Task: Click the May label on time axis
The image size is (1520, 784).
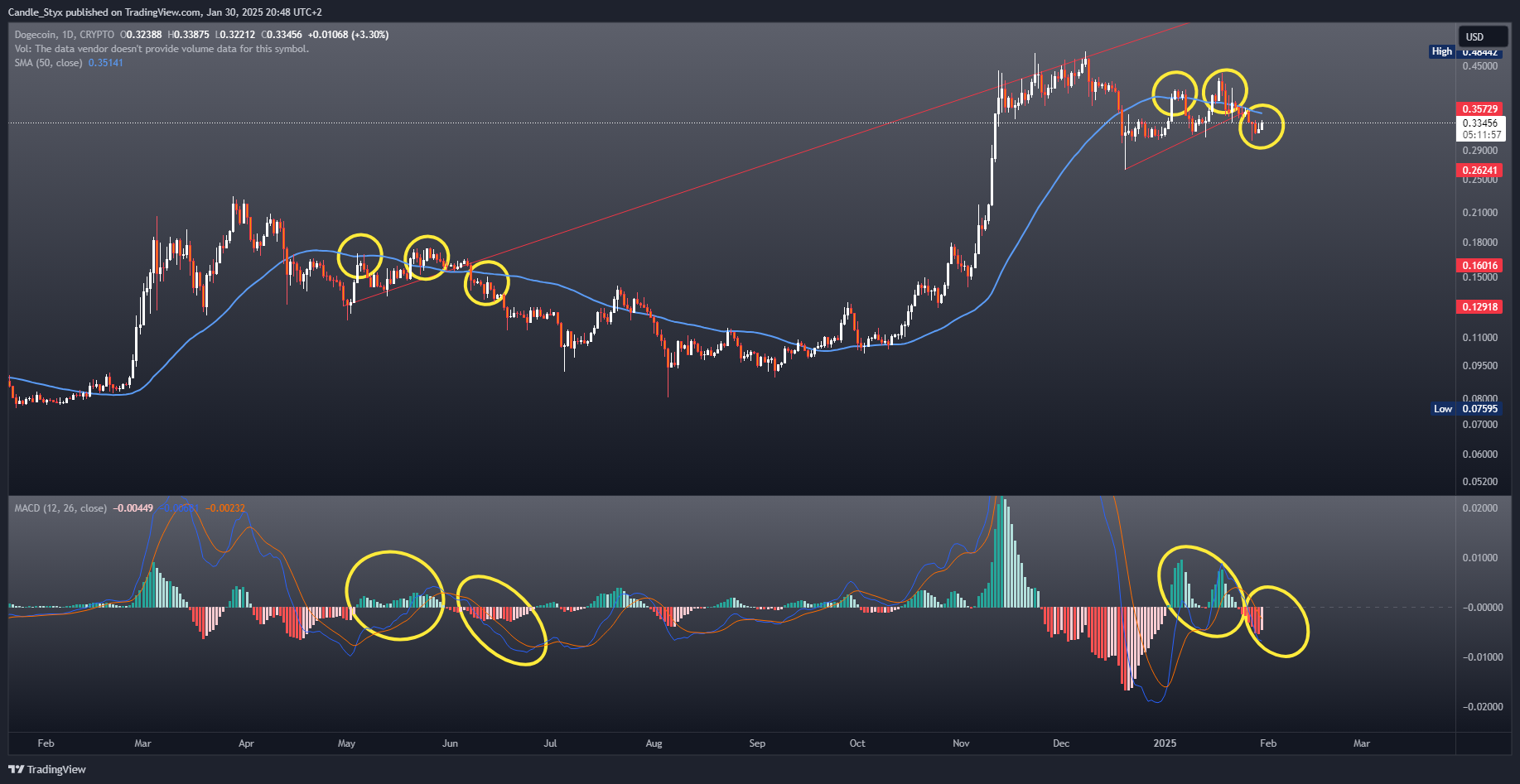Action: (x=346, y=743)
